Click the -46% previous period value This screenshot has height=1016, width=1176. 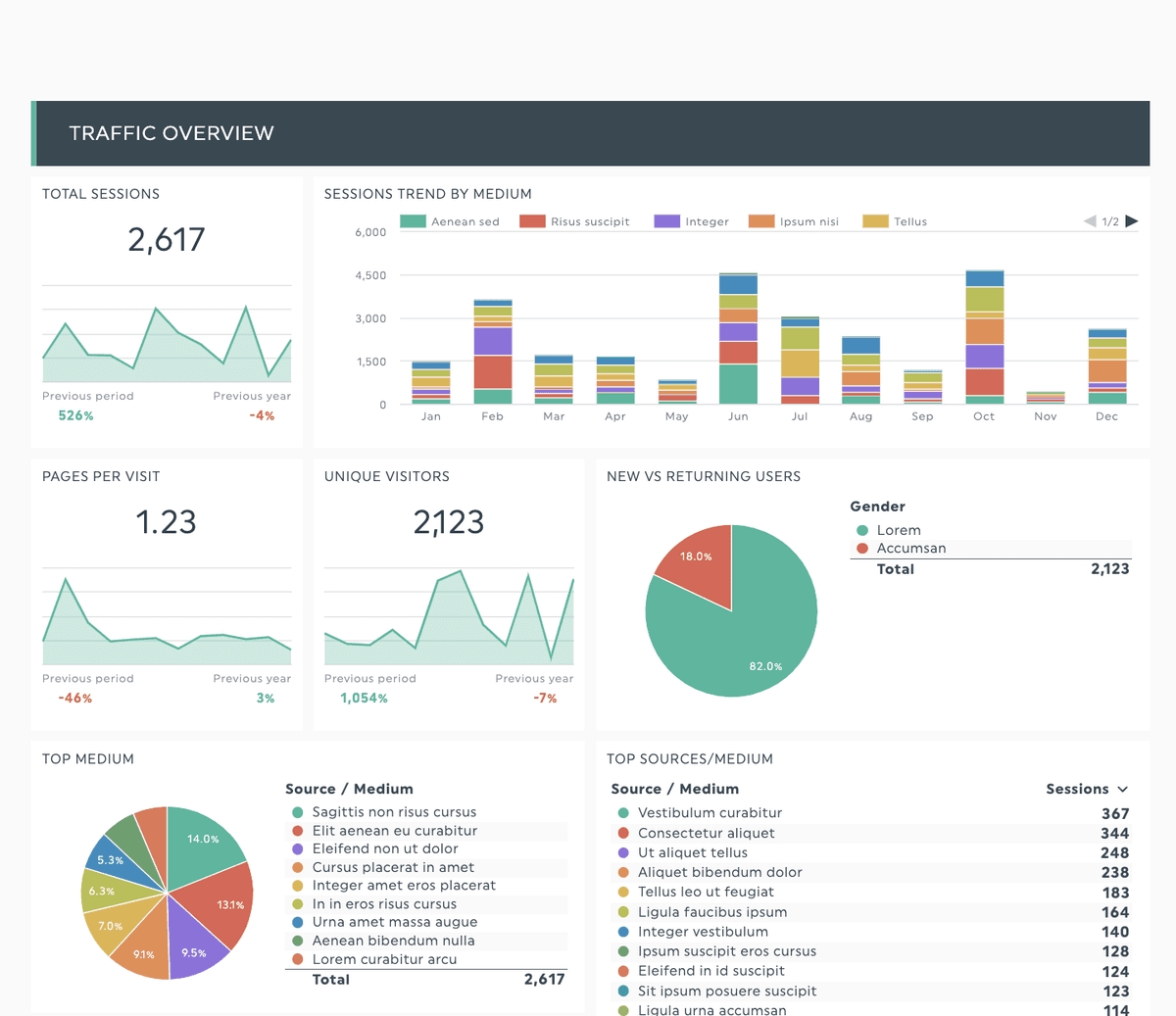coord(75,699)
